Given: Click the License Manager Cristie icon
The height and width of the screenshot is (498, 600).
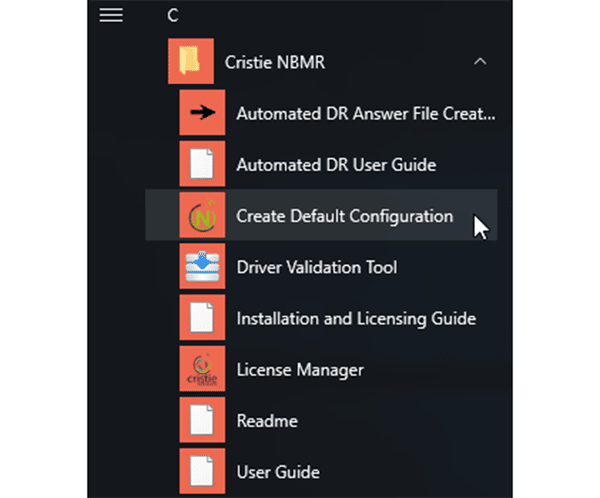Looking at the screenshot, I should [202, 369].
